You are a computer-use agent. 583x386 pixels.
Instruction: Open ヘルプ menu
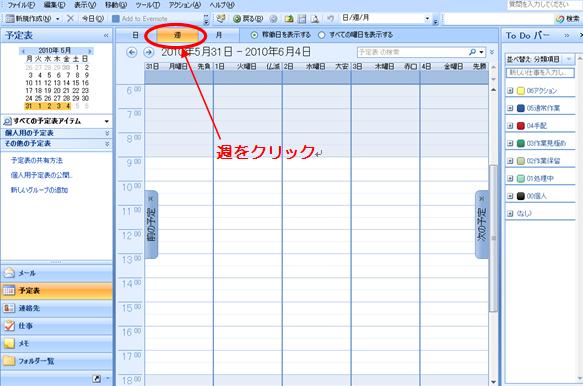pos(222,5)
